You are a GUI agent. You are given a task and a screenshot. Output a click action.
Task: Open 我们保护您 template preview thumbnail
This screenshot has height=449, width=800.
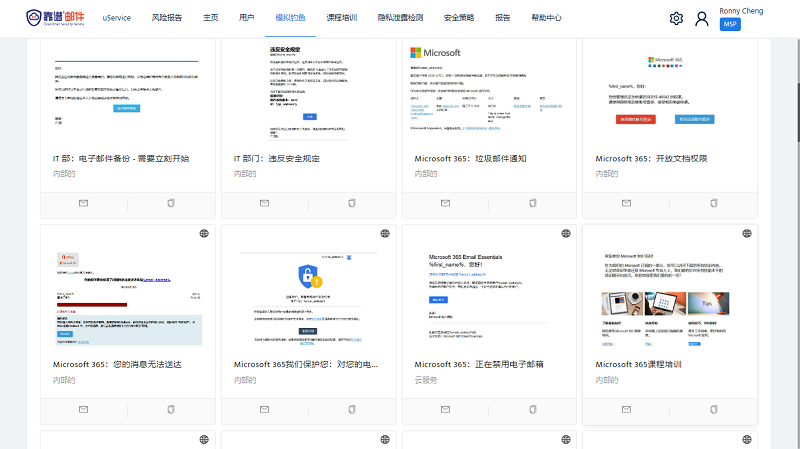(x=309, y=298)
